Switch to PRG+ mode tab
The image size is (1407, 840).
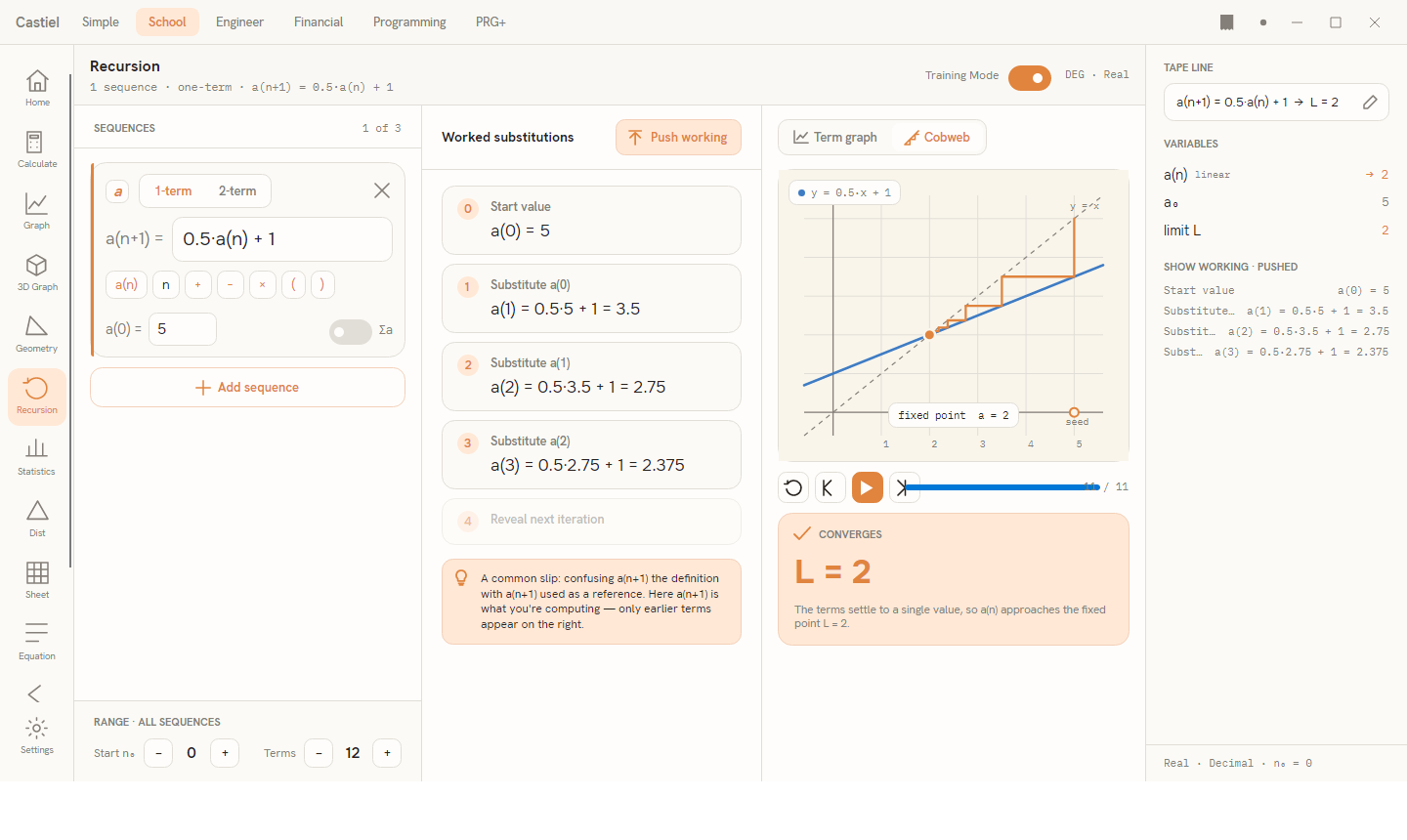[490, 21]
